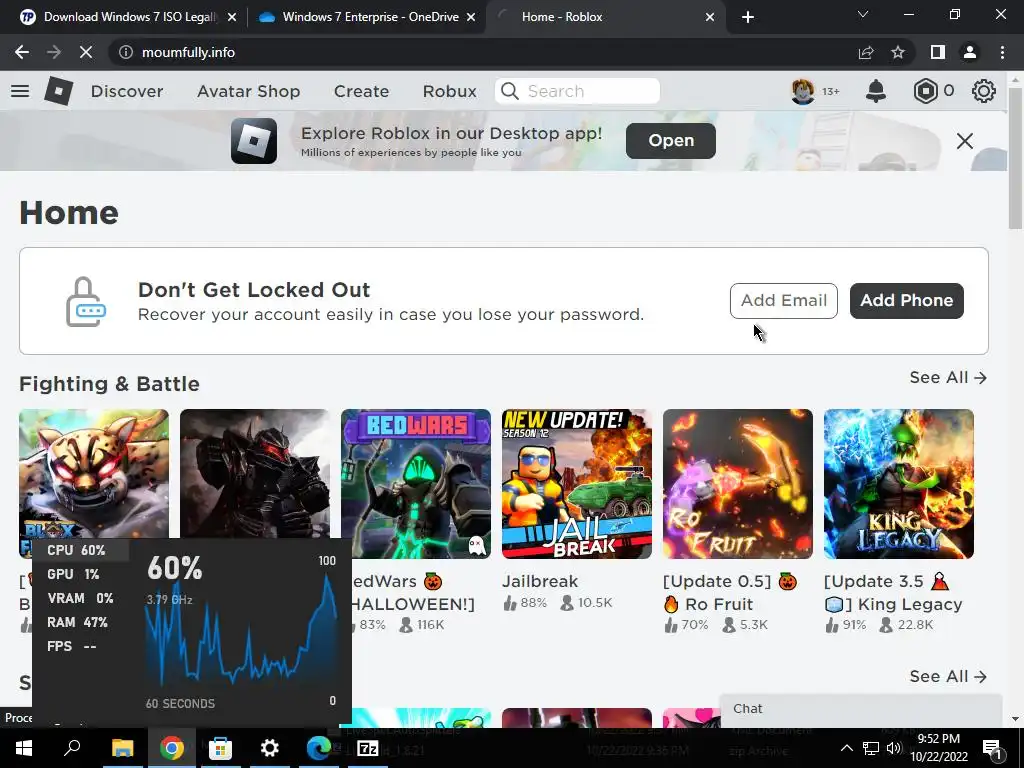The height and width of the screenshot is (768, 1024).
Task: Open the Ro Fruit game thumbnail
Action: point(738,484)
